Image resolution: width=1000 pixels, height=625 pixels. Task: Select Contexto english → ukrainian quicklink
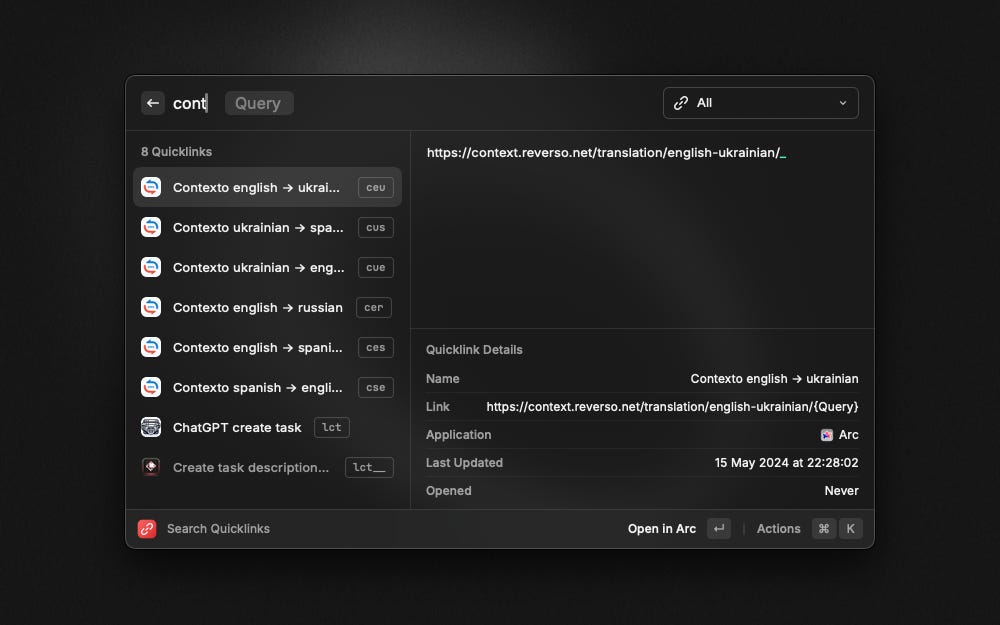(267, 188)
